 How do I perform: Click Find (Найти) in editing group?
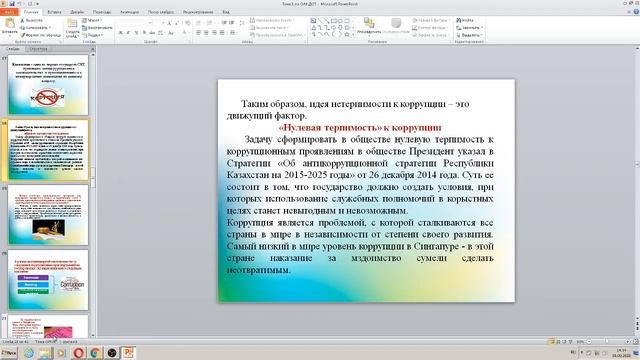465,20
